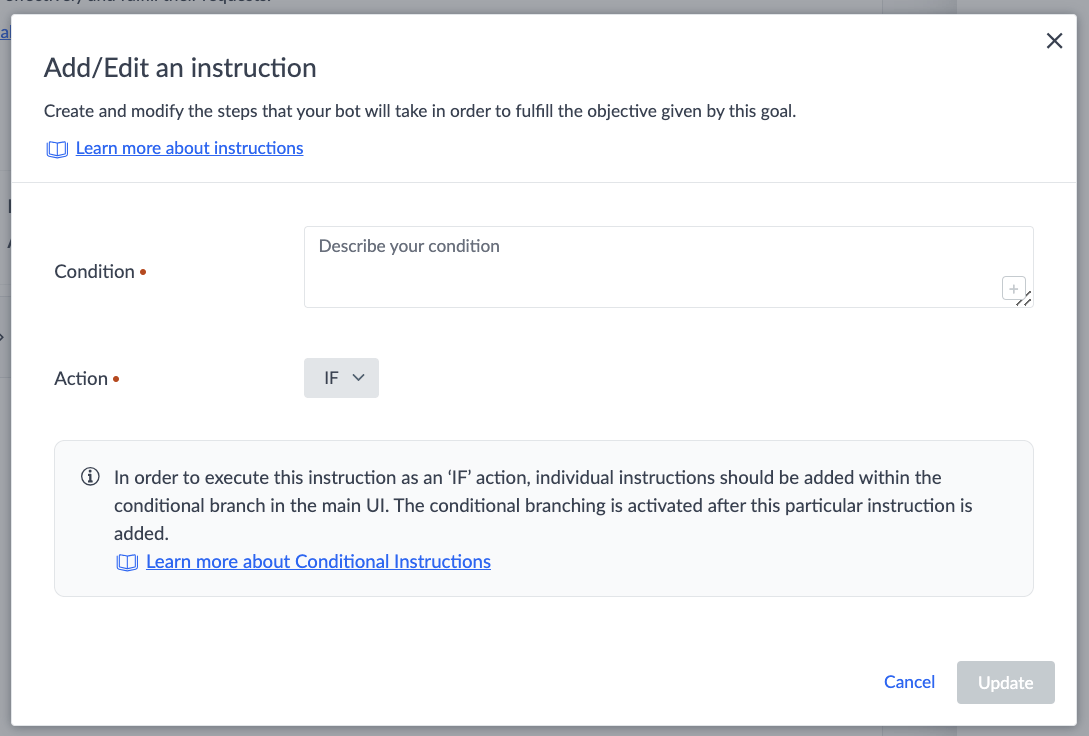
Task: Click the Condition field label
Action: pyautogui.click(x=94, y=271)
